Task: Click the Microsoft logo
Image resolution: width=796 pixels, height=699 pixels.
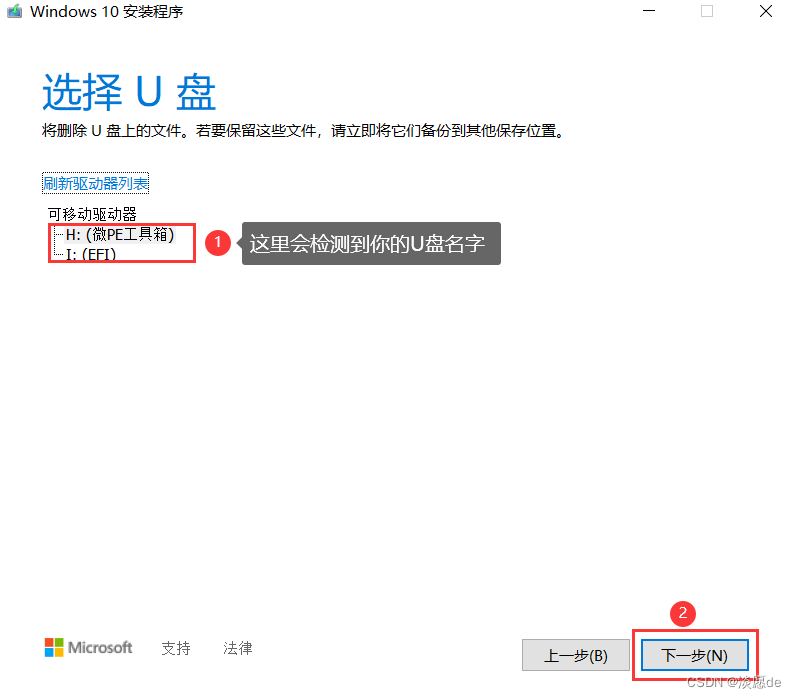Action: click(88, 647)
